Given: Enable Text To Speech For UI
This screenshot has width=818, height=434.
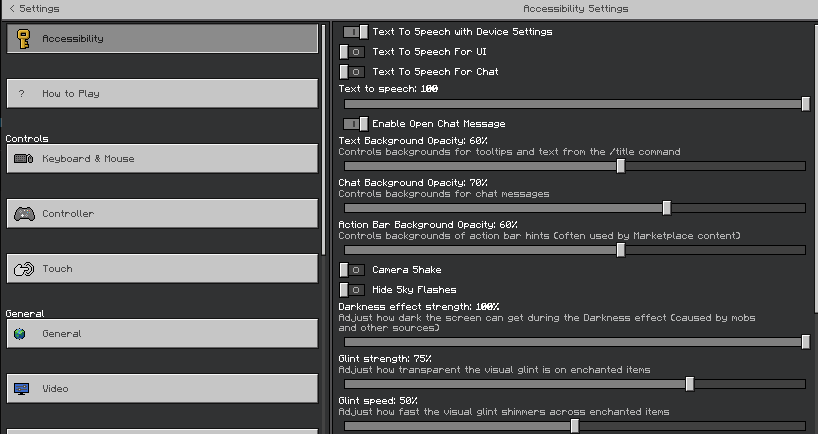Looking at the screenshot, I should 352,52.
